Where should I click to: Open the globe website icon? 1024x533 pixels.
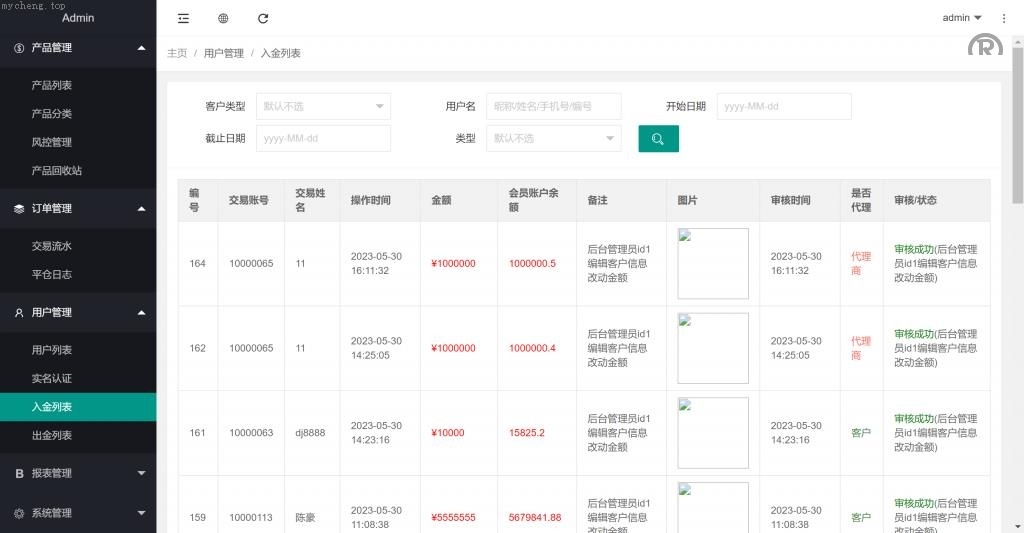pos(223,18)
